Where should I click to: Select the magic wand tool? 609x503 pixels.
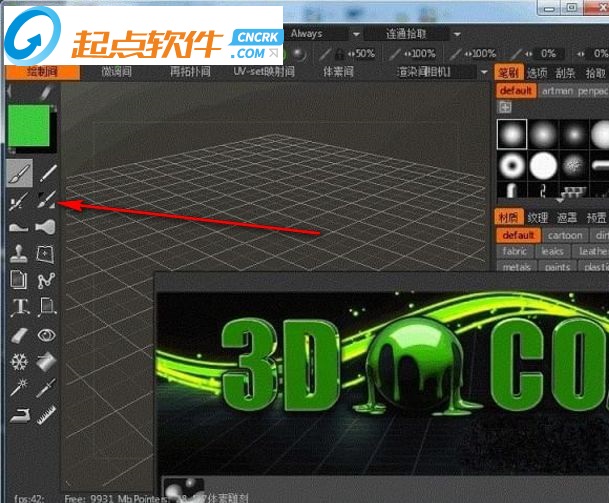(19, 388)
